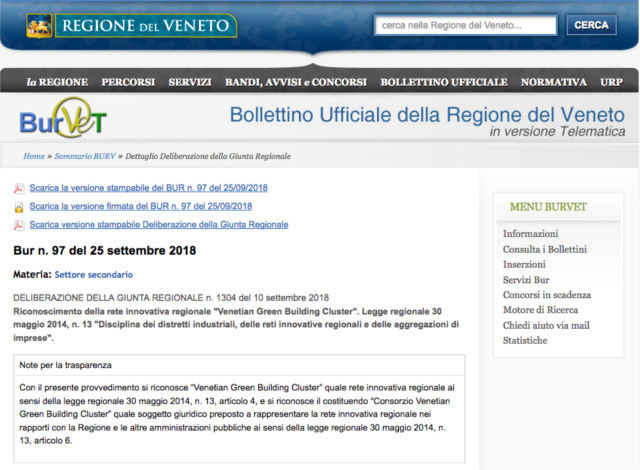Go to Sommario BURV breadcrumb
This screenshot has height=470, width=640.
[x=85, y=156]
